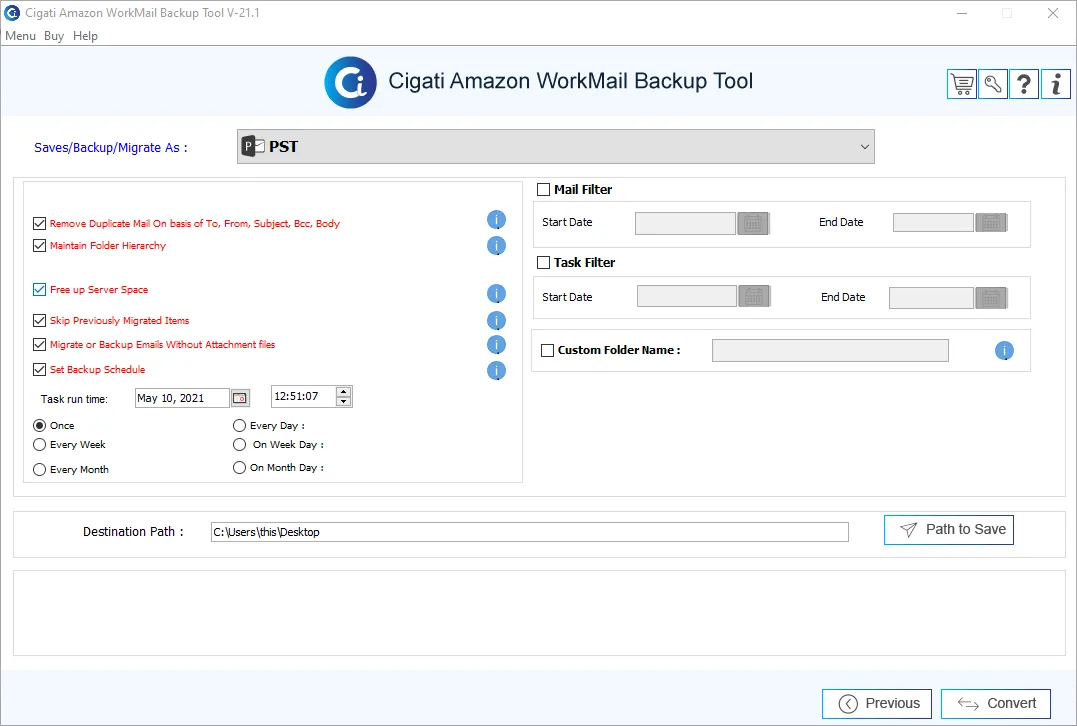This screenshot has height=726, width=1077.
Task: Open the Menu menu
Action: point(20,36)
